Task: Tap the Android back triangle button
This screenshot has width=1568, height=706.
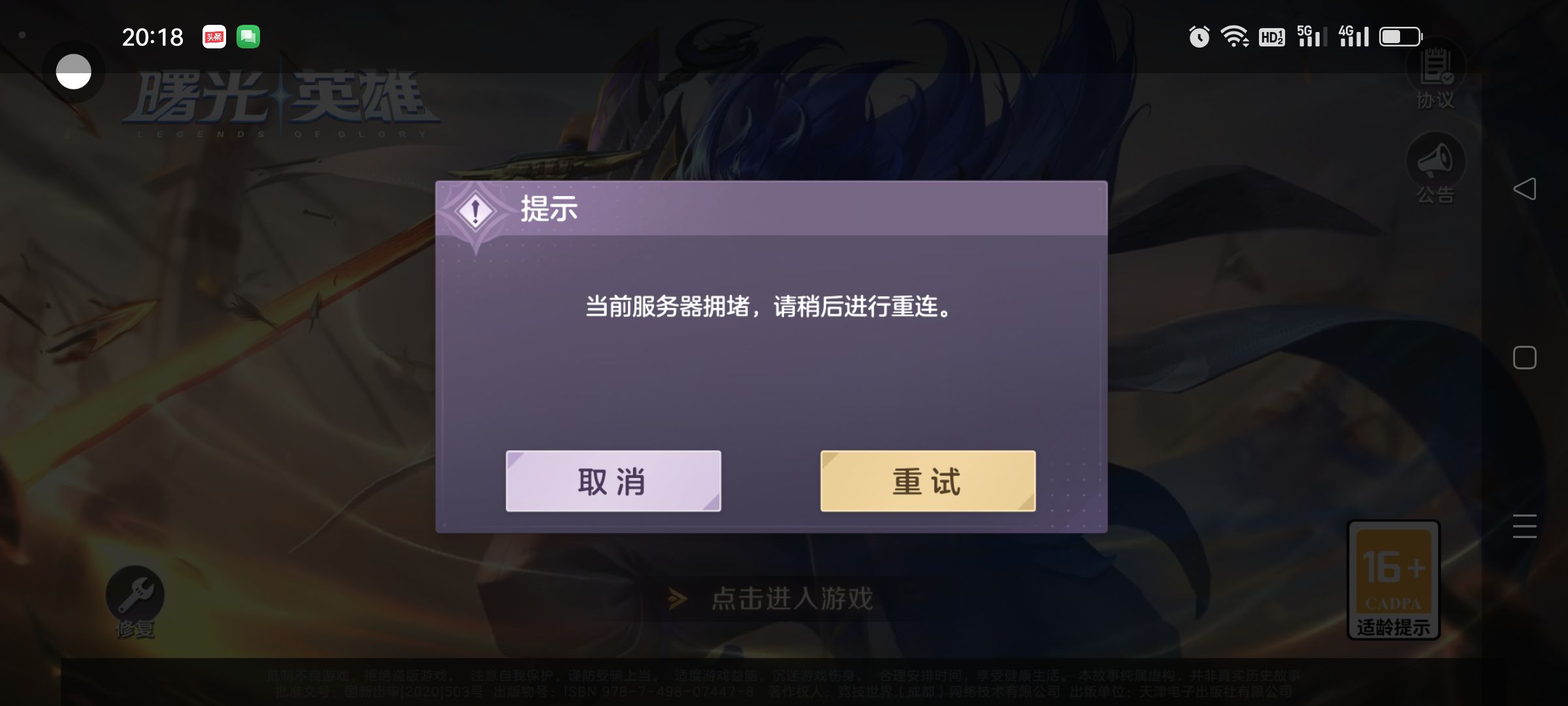Action: pos(1524,189)
